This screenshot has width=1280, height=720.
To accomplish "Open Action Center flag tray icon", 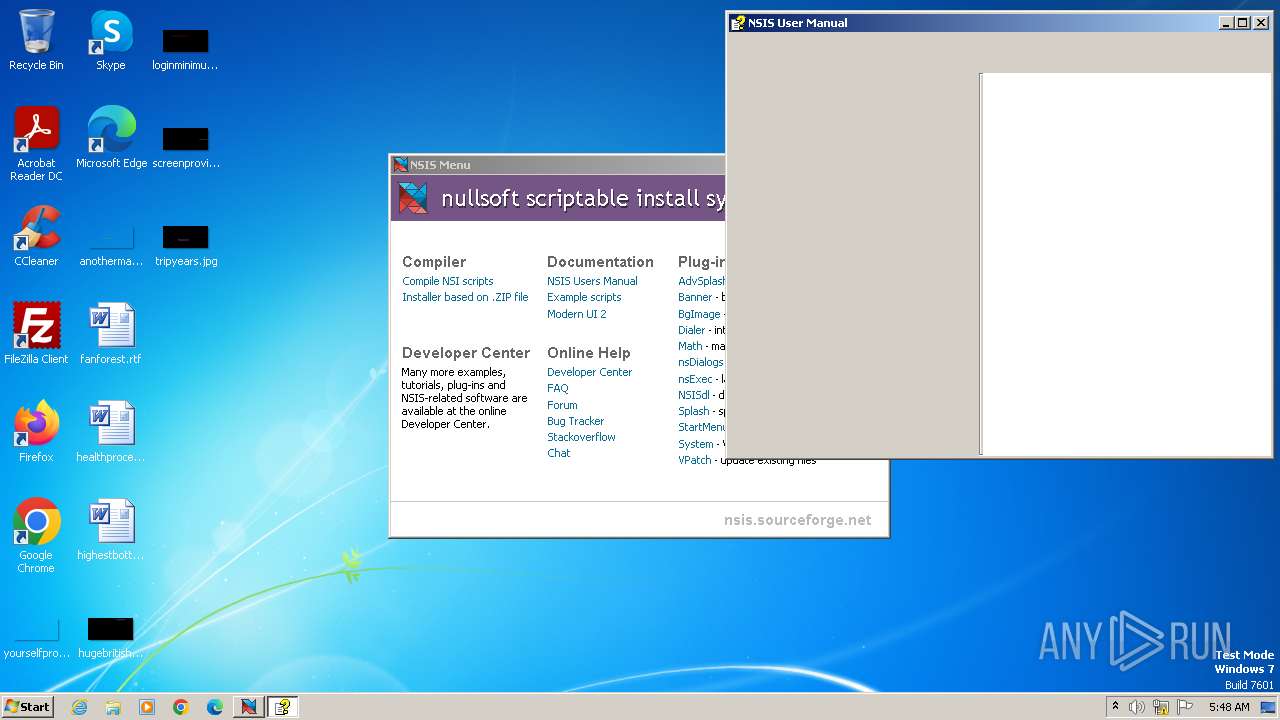I will tap(1185, 707).
